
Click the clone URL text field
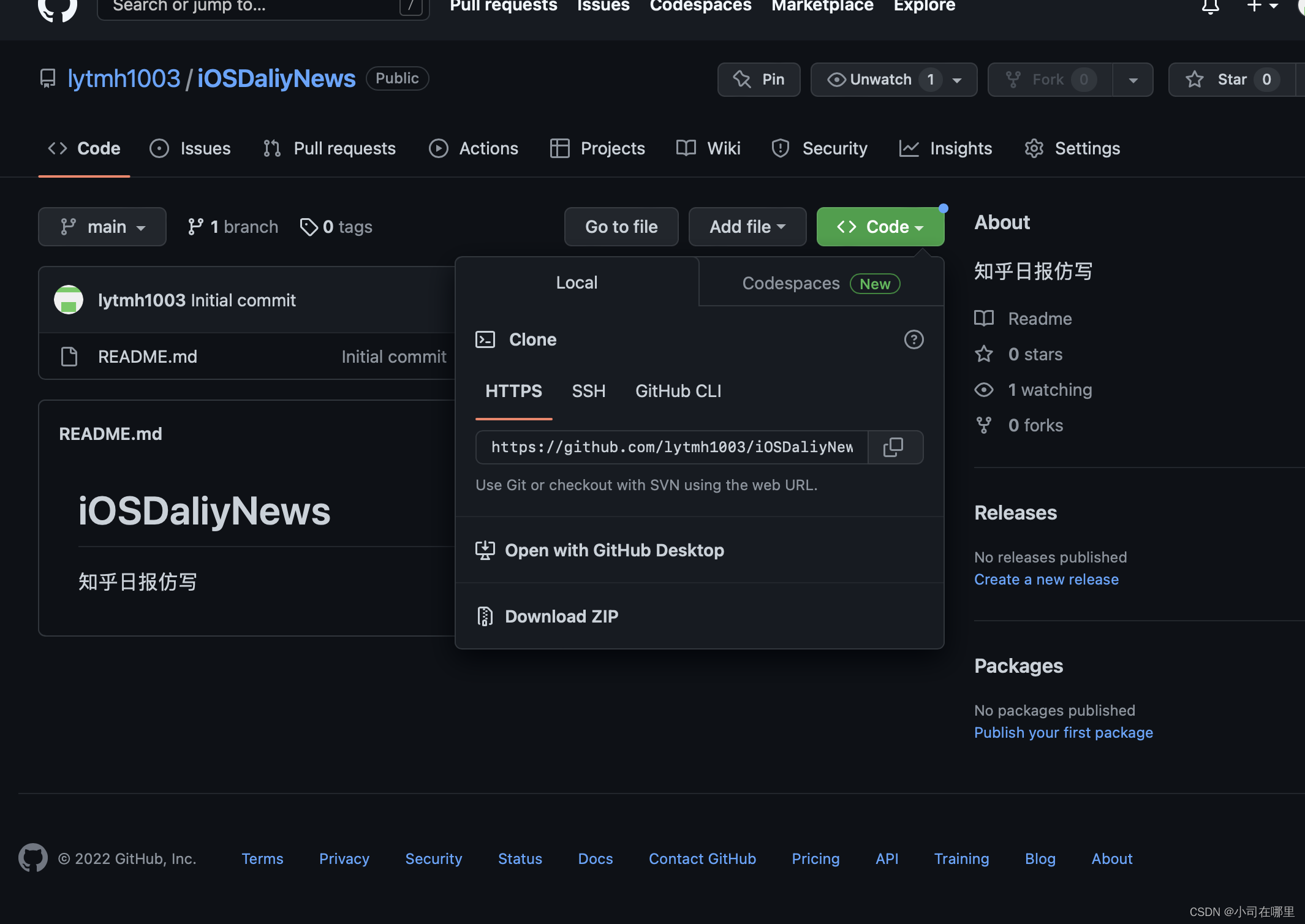click(x=672, y=447)
